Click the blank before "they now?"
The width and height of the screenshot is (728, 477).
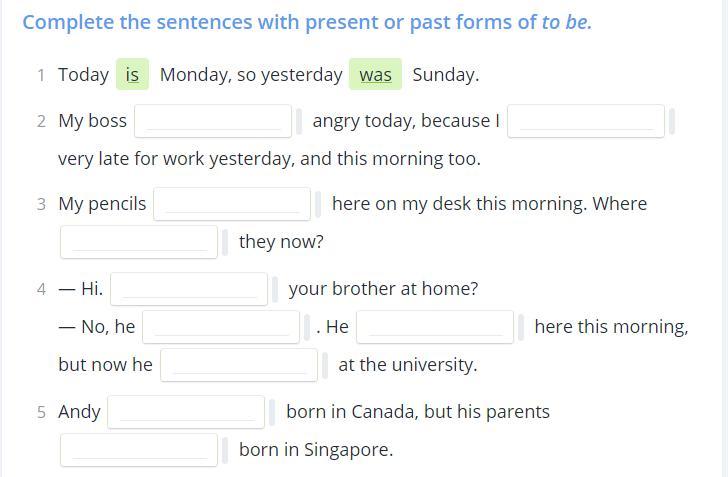pos(139,242)
